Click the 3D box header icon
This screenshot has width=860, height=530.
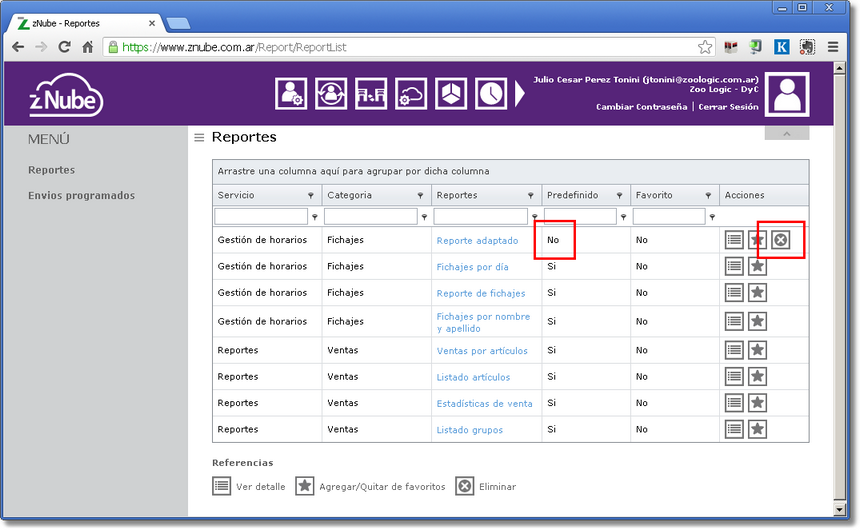pyautogui.click(x=451, y=94)
